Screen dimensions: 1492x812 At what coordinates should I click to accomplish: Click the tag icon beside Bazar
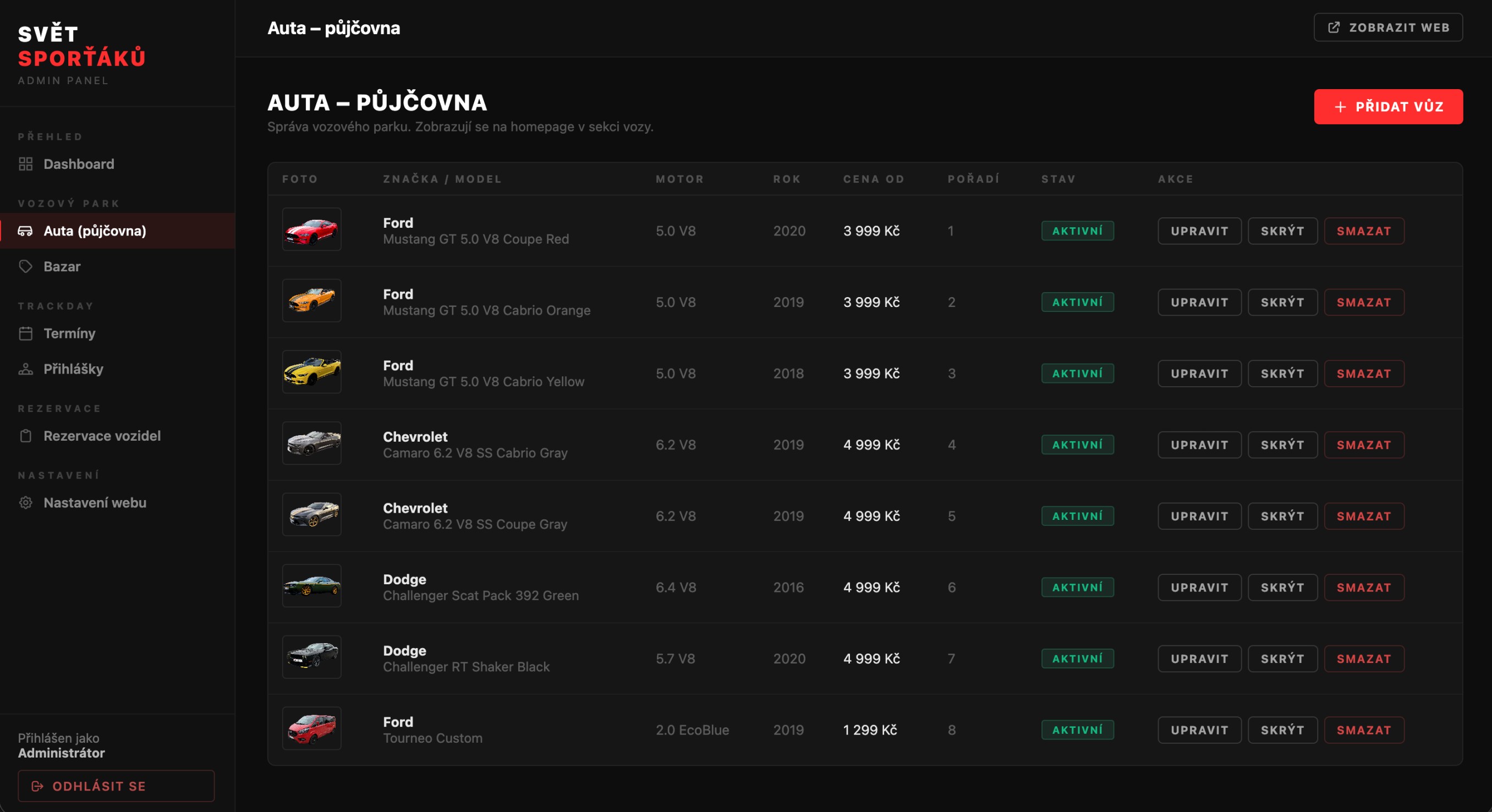tap(25, 266)
